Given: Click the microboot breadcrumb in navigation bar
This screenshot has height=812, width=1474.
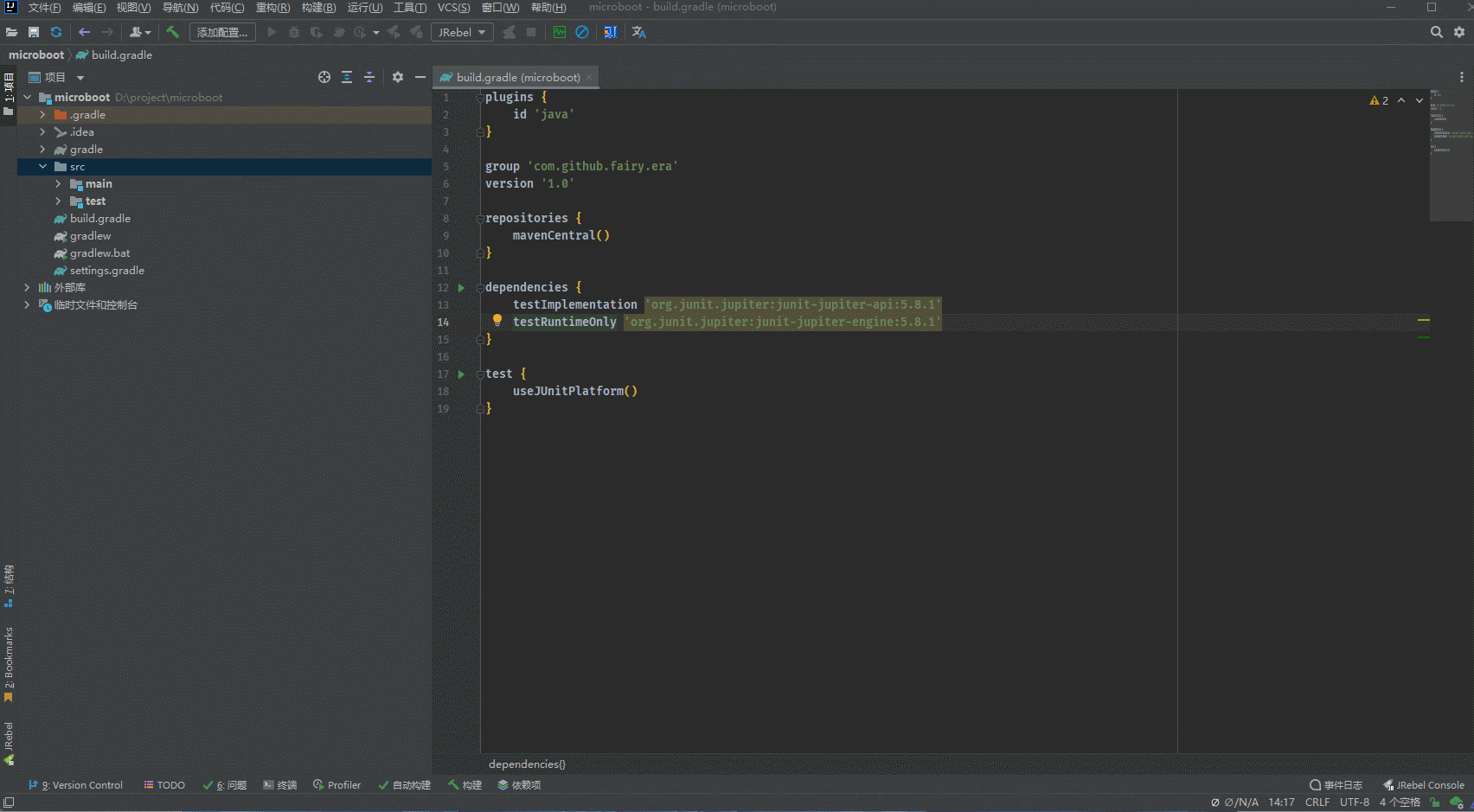Looking at the screenshot, I should 36,54.
